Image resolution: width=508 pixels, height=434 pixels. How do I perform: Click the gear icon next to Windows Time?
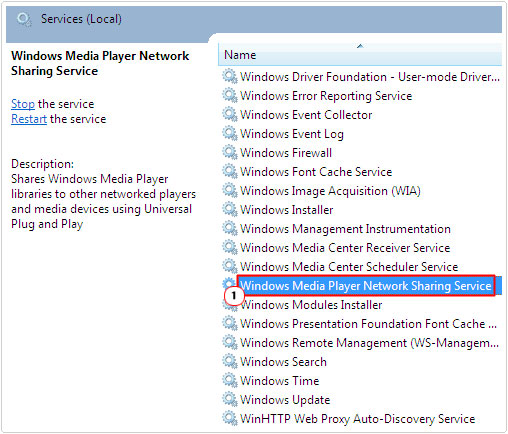[x=230, y=380]
